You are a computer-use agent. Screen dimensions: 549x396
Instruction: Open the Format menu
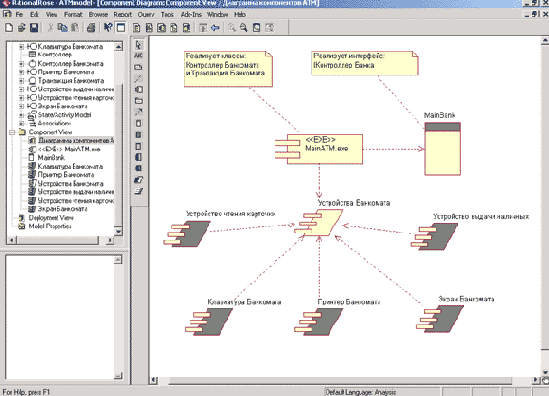pos(73,14)
